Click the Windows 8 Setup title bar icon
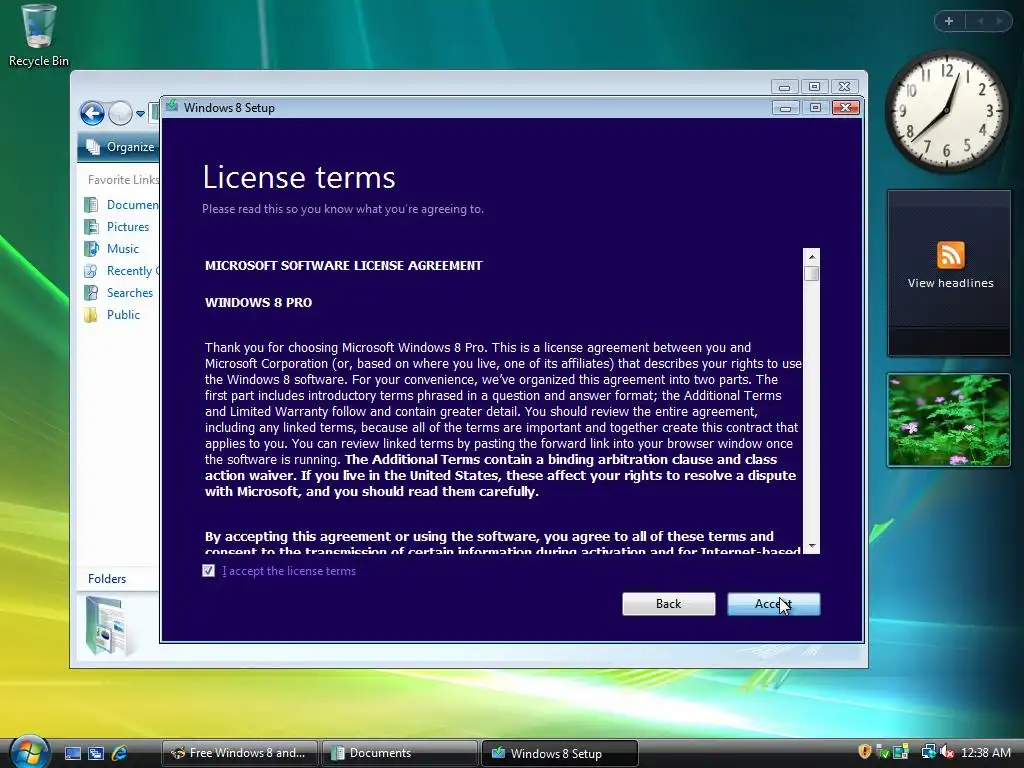The width and height of the screenshot is (1024, 768). 172,106
